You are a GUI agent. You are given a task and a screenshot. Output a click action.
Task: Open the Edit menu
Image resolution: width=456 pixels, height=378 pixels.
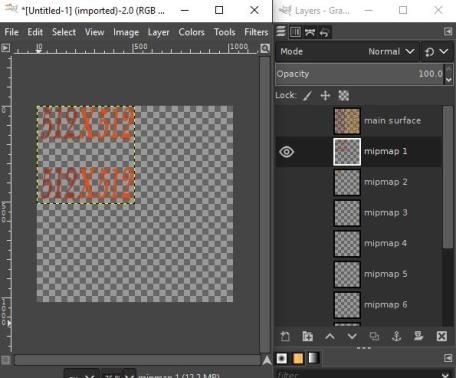pyautogui.click(x=35, y=32)
